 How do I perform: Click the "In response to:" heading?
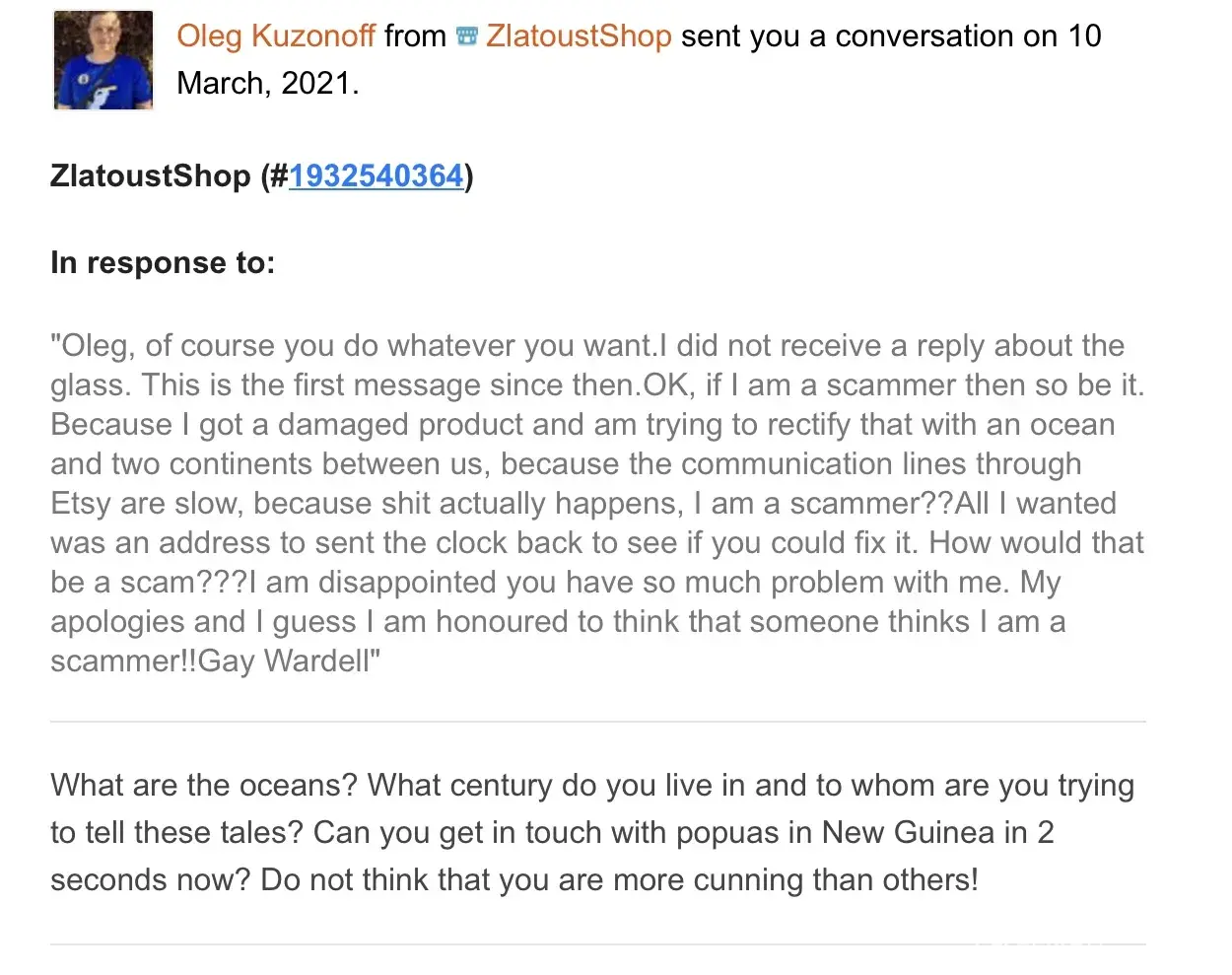point(163,263)
